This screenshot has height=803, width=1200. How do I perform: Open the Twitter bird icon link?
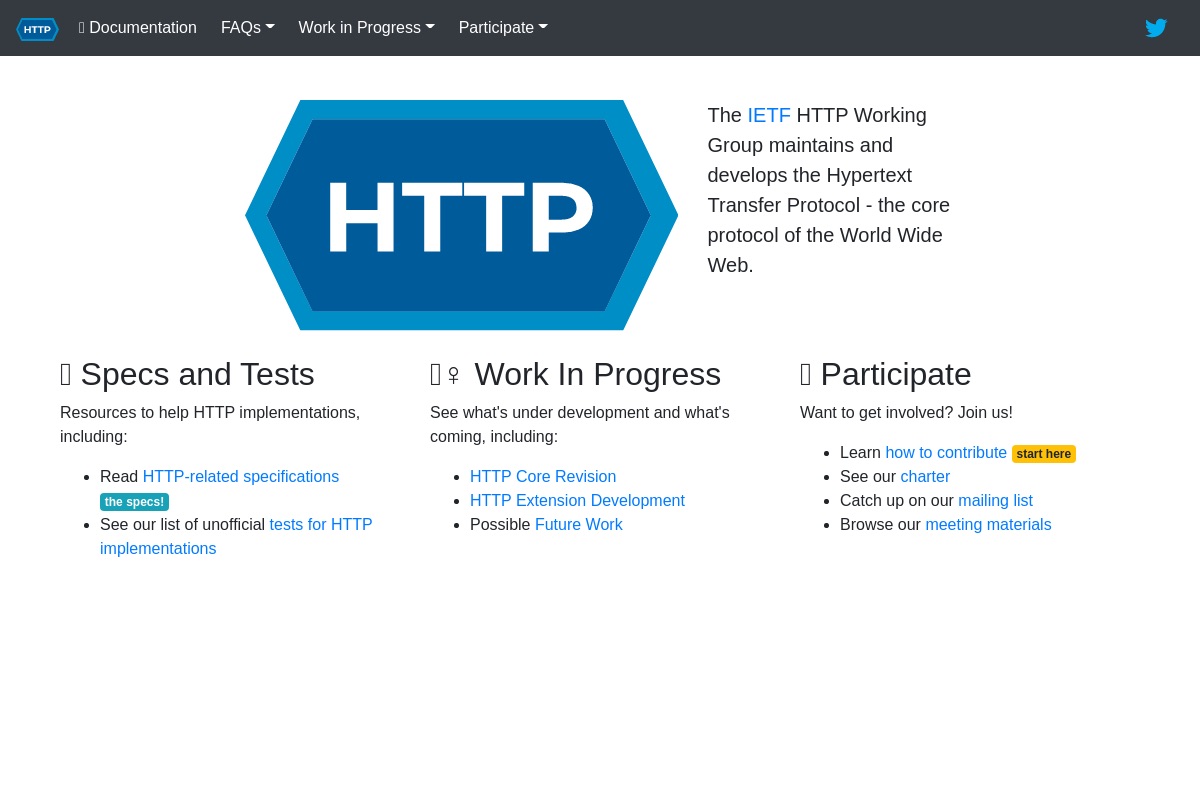point(1156,28)
